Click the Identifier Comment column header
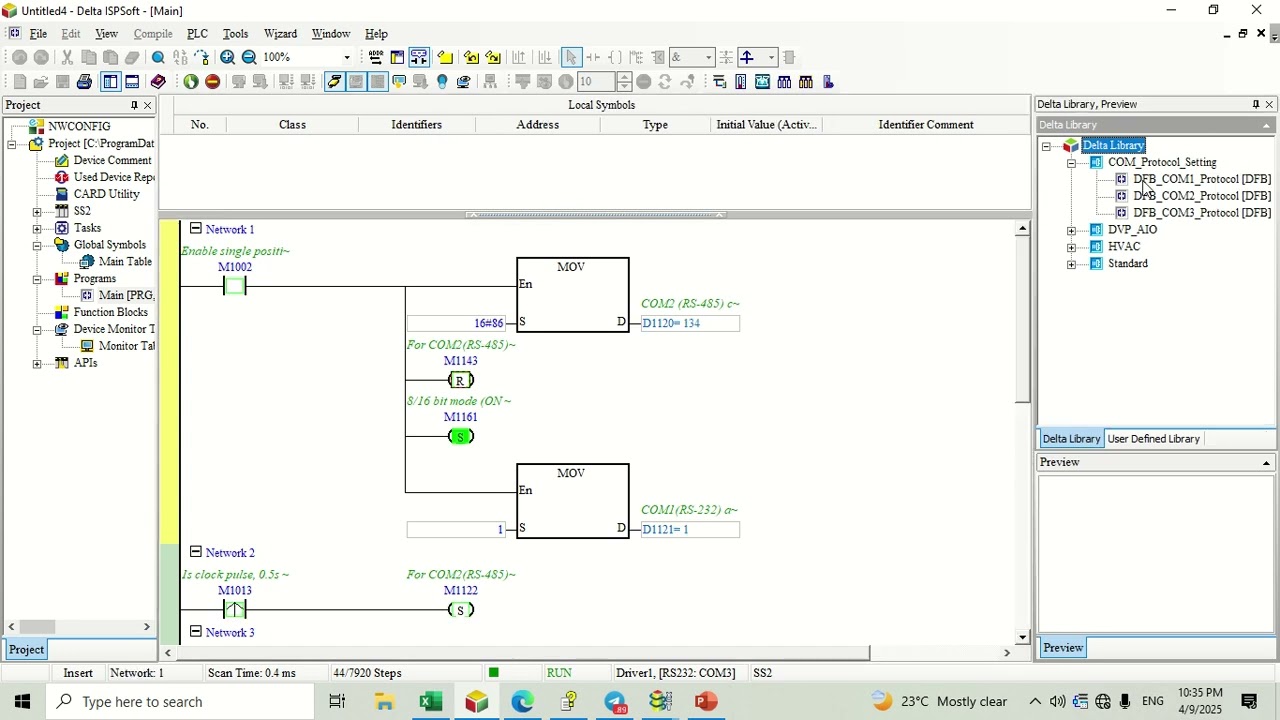1280x720 pixels. 926,124
